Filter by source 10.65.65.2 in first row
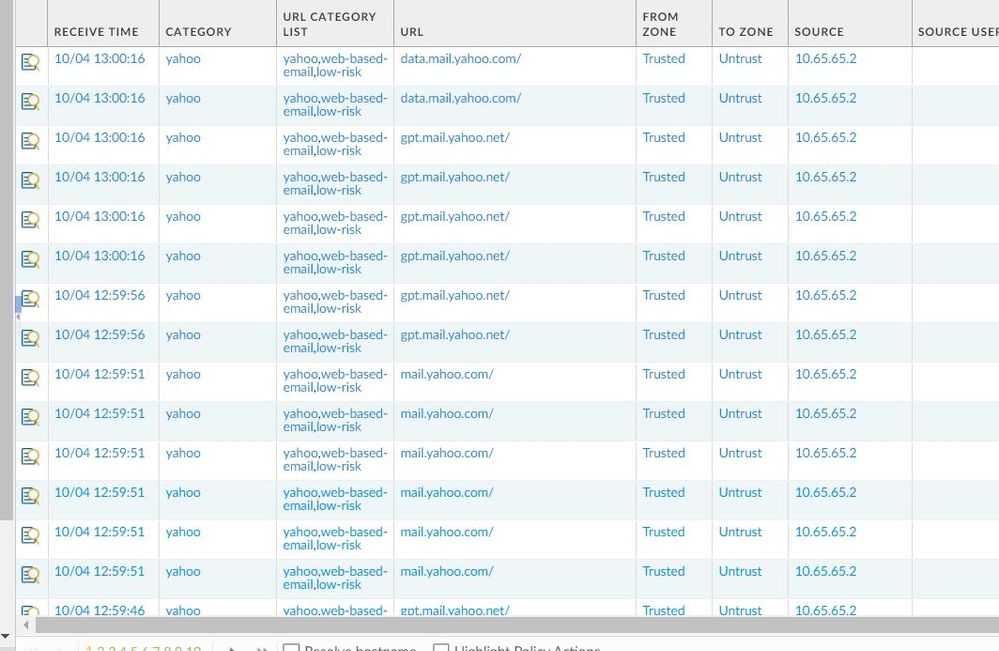The height and width of the screenshot is (651, 999). (x=826, y=59)
